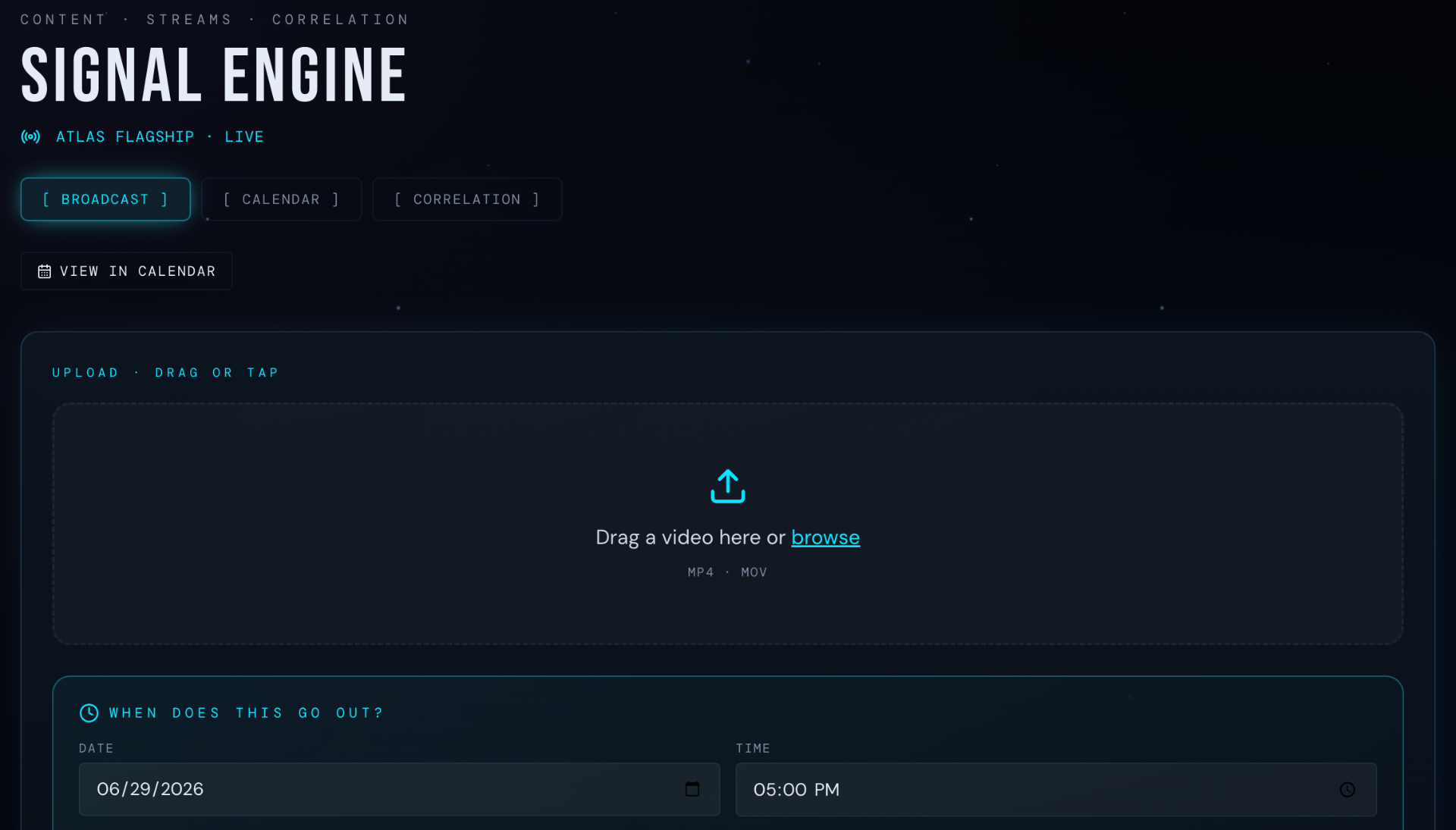This screenshot has height=830, width=1456.
Task: Click the Content · Streams · Correlation header text
Action: click(x=215, y=20)
